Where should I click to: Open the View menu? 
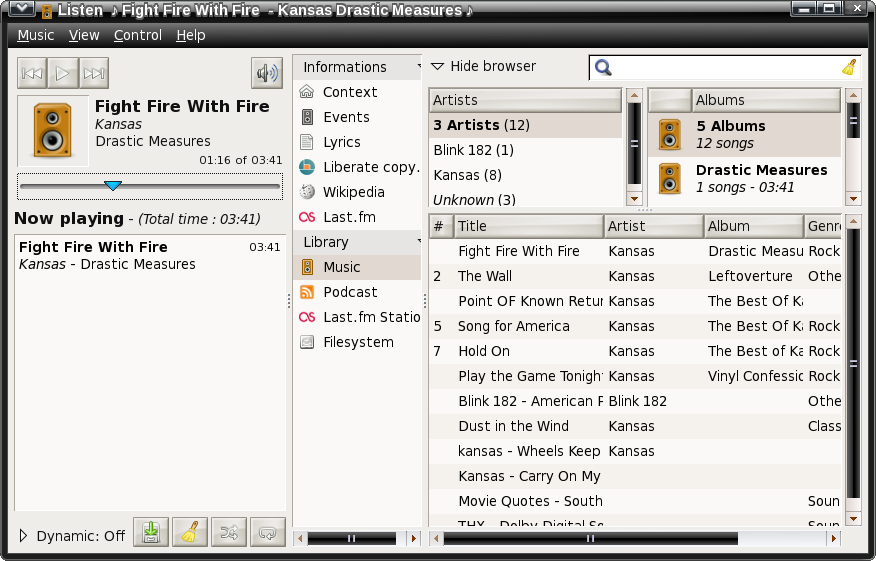pyautogui.click(x=84, y=35)
